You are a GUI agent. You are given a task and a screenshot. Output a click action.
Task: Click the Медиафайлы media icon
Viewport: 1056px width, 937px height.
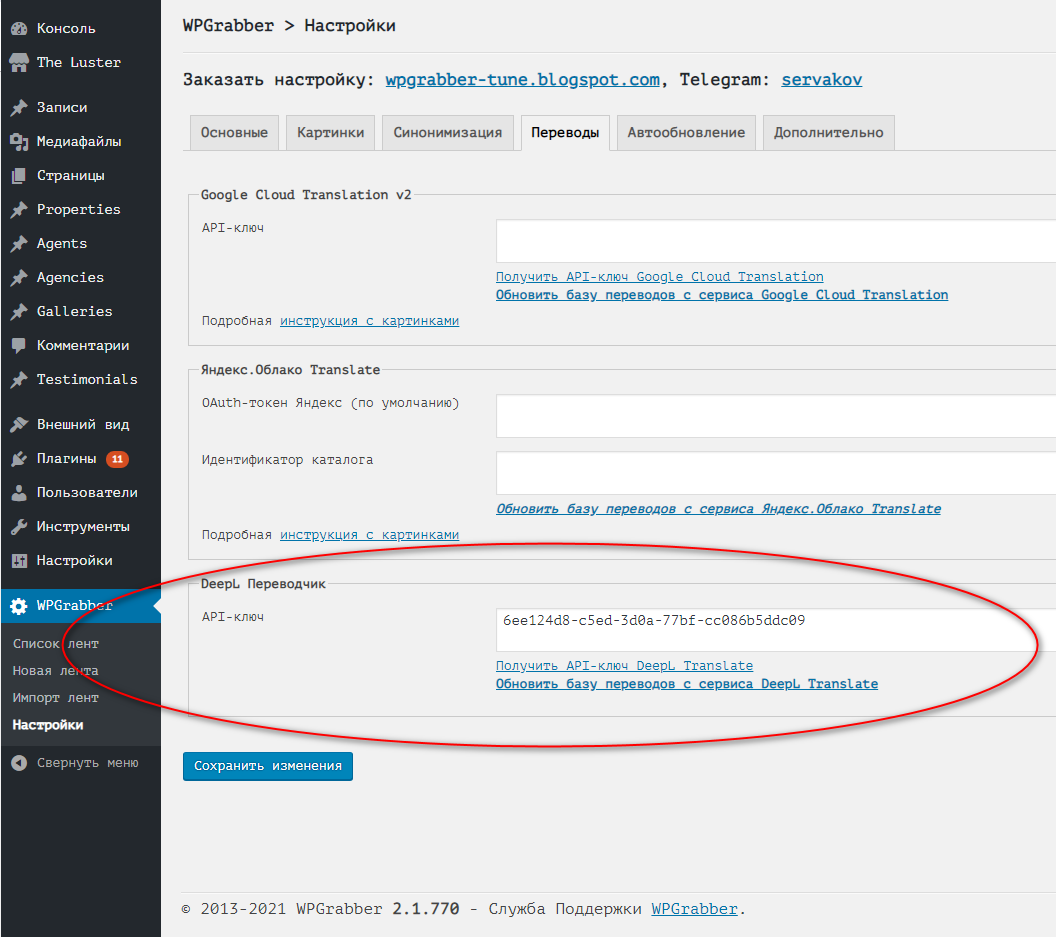tap(19, 141)
